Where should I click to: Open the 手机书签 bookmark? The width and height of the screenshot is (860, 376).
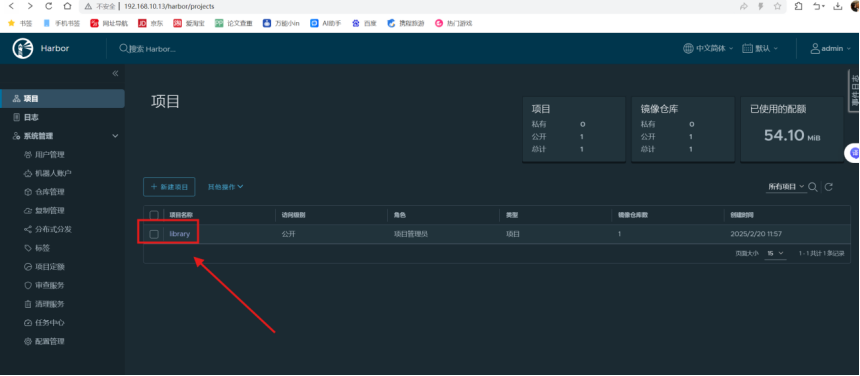click(62, 23)
